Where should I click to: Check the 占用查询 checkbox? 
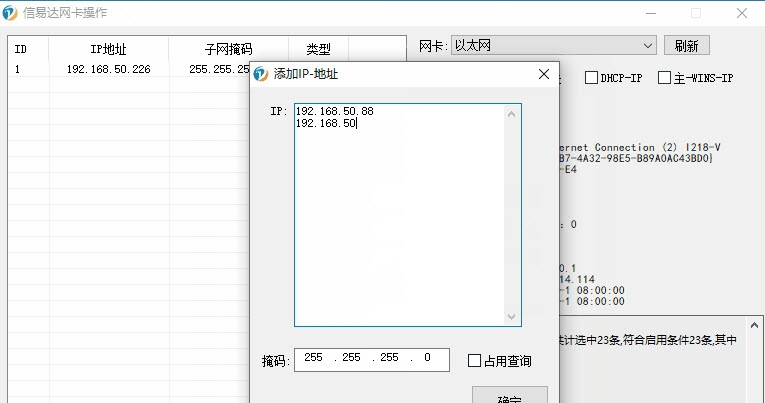click(474, 361)
